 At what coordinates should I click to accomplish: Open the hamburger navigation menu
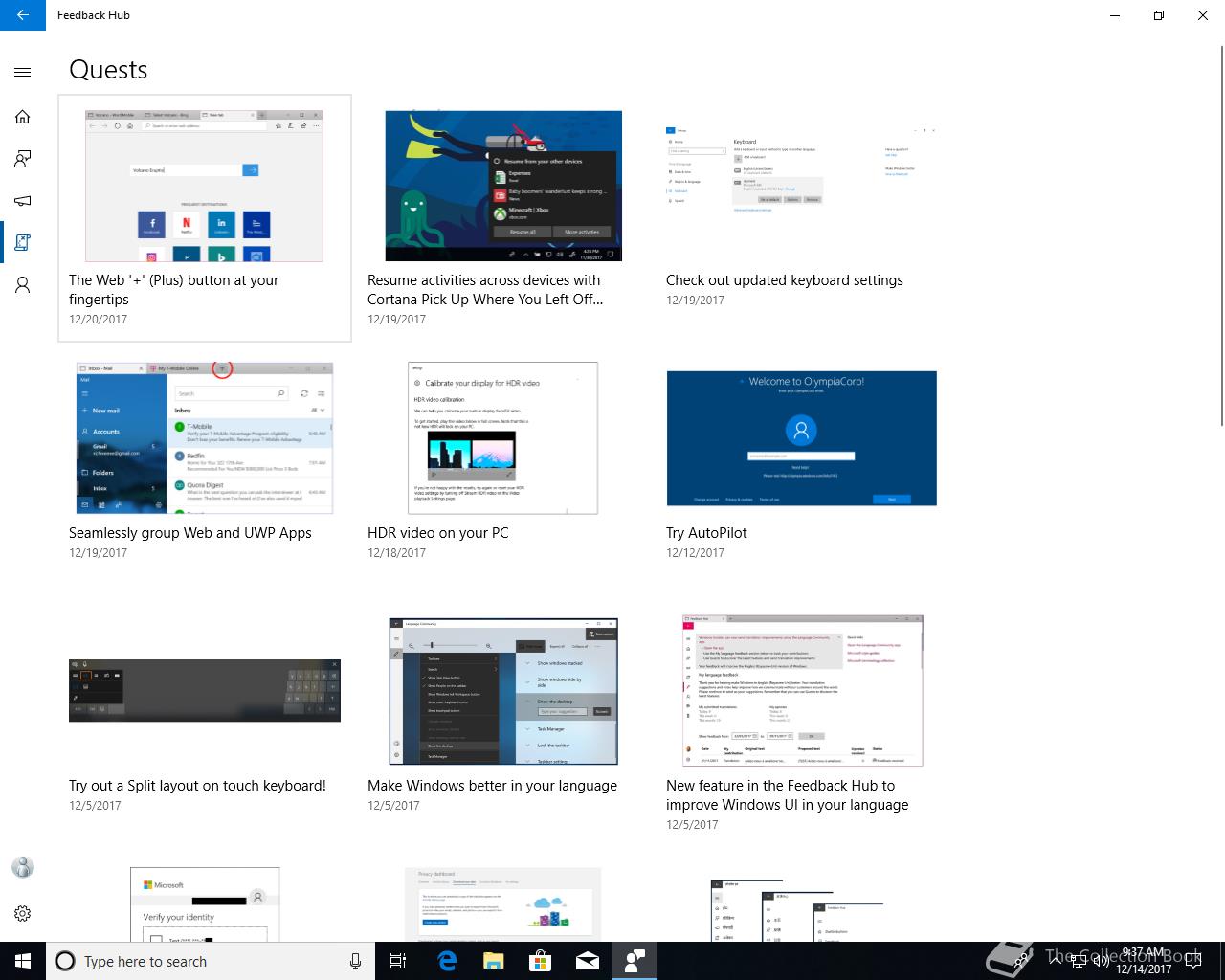point(23,72)
